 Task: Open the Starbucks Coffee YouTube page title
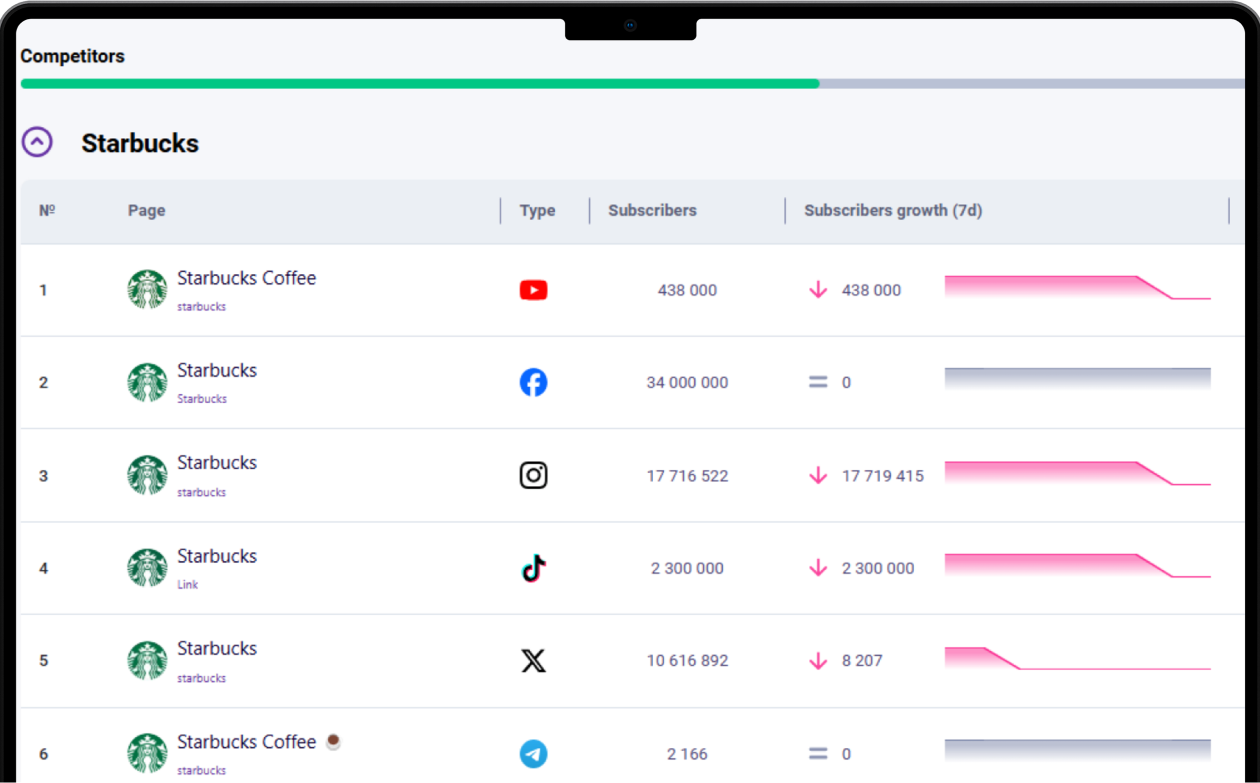pyautogui.click(x=247, y=278)
